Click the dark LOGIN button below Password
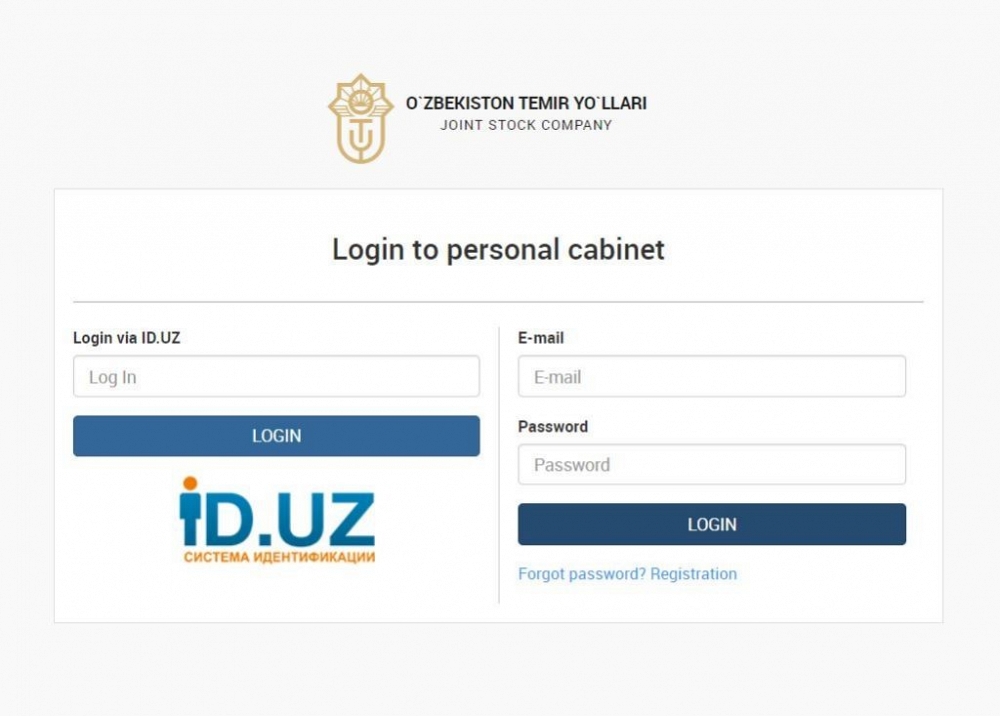This screenshot has width=1000, height=716. [712, 524]
